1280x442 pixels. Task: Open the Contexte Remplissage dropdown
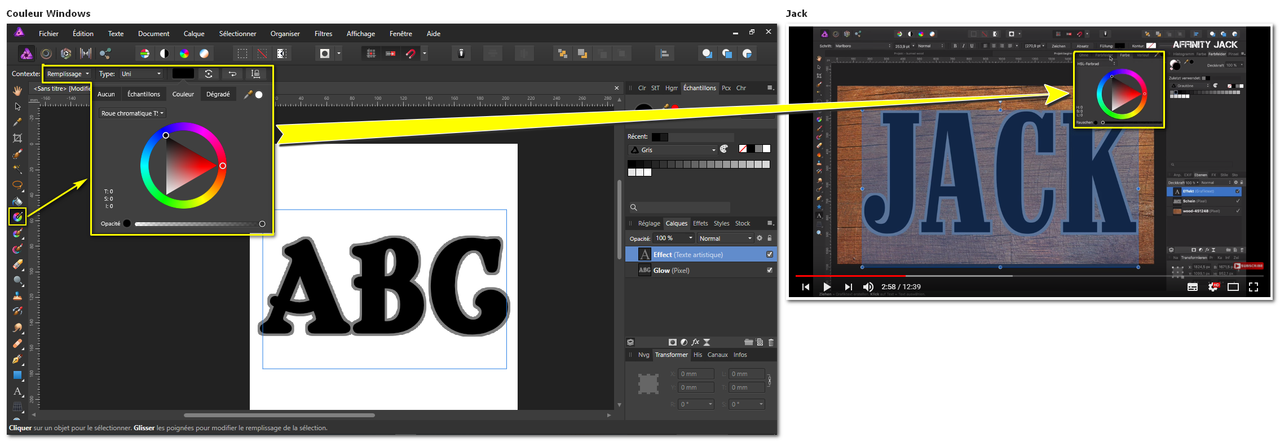pyautogui.click(x=68, y=74)
